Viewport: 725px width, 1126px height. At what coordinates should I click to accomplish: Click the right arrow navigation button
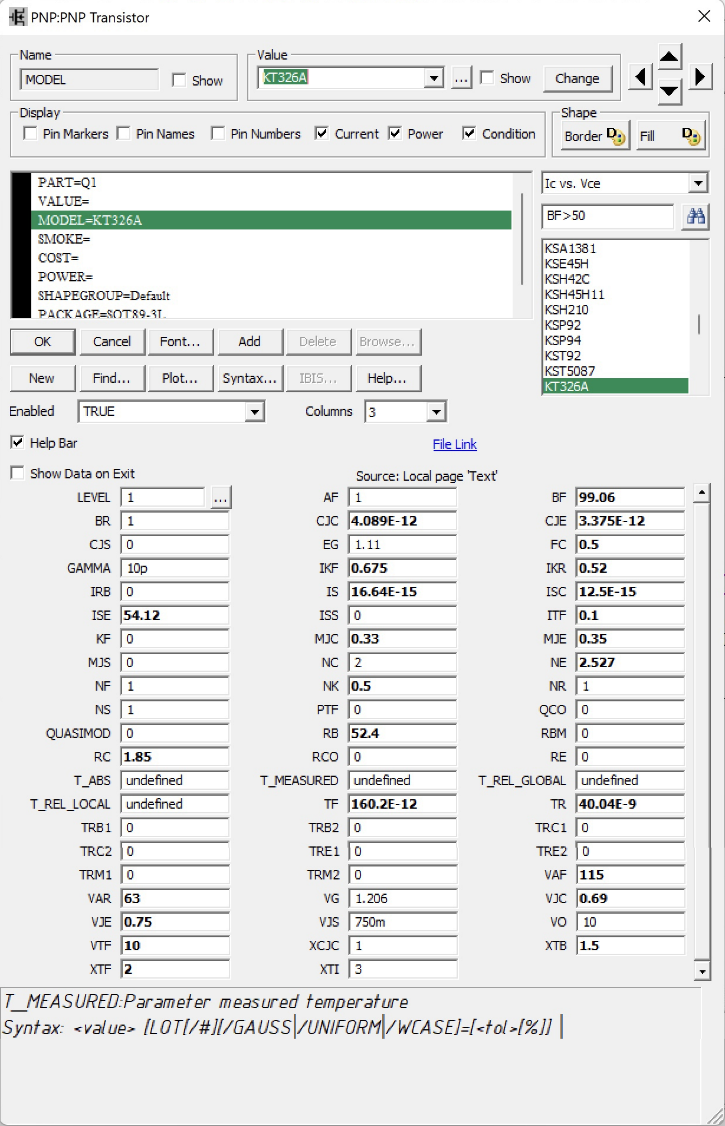click(x=700, y=77)
